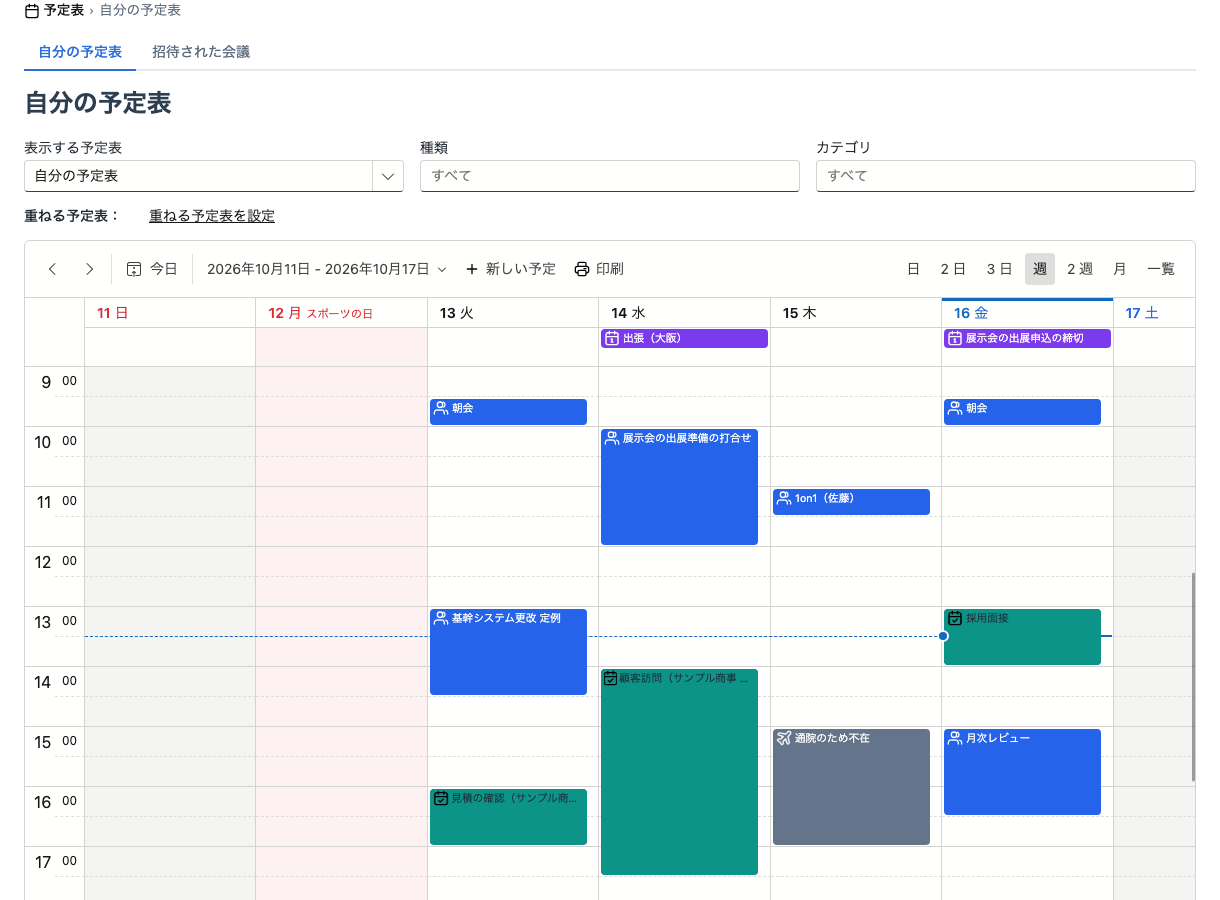Click the 印刷 print button

pyautogui.click(x=599, y=269)
